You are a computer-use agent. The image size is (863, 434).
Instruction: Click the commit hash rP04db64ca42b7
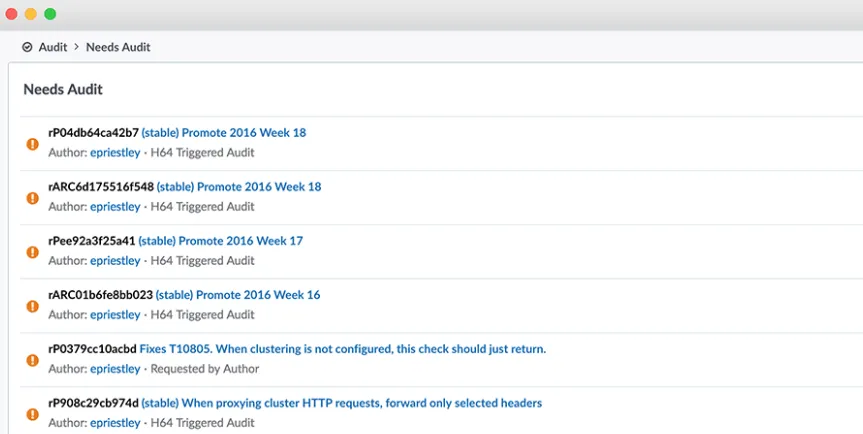(94, 133)
